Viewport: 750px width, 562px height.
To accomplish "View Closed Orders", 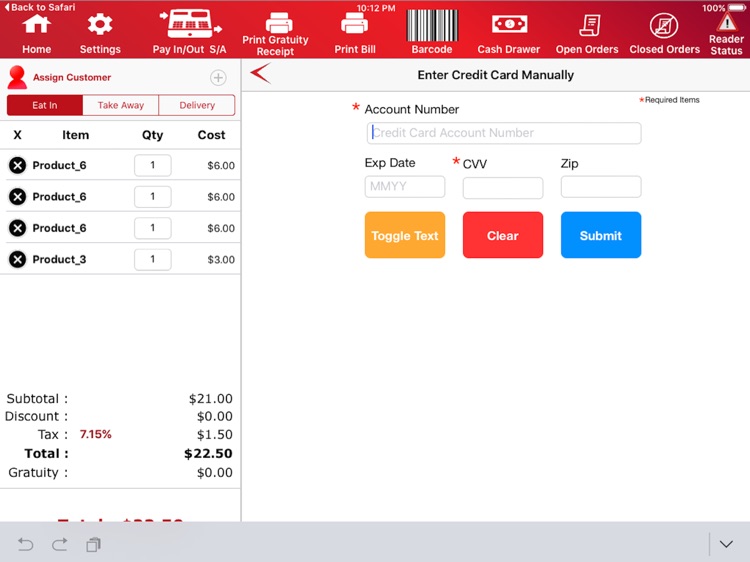I will [x=664, y=25].
